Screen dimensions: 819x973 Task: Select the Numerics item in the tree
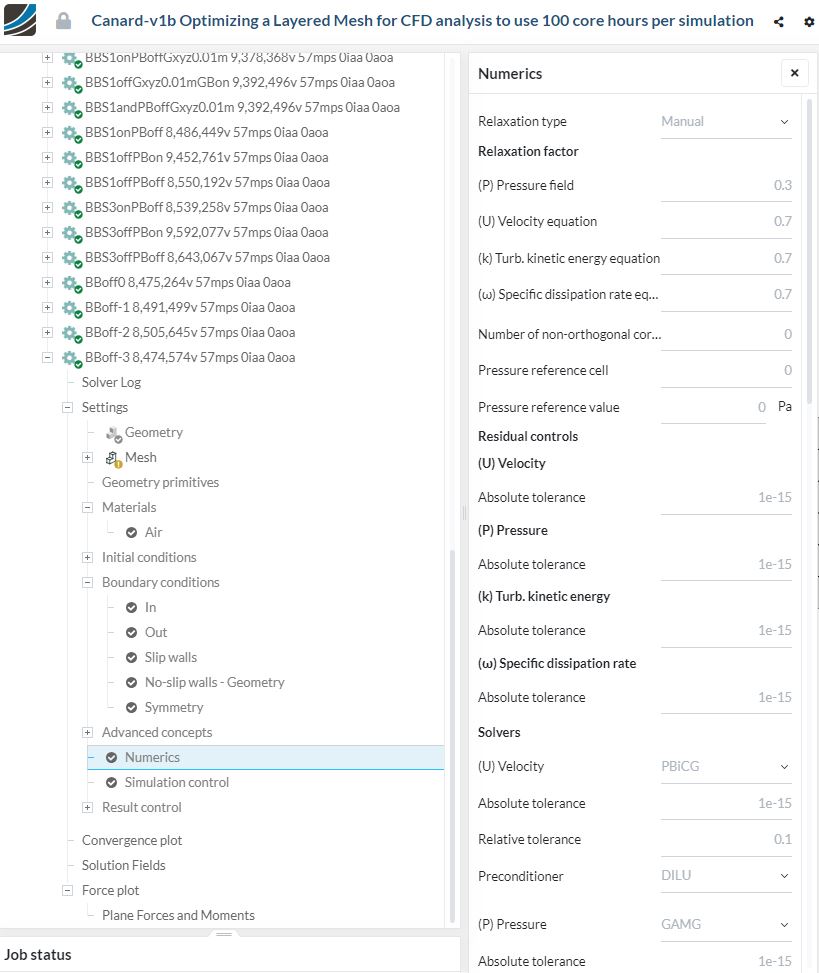pyautogui.click(x=152, y=758)
